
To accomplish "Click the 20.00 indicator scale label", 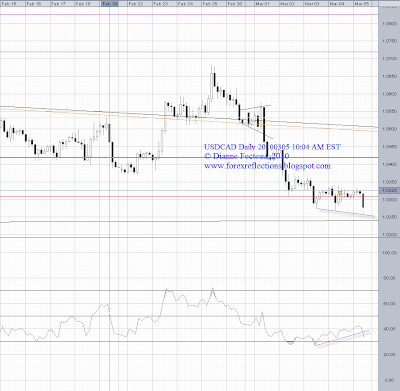I will pos(390,355).
